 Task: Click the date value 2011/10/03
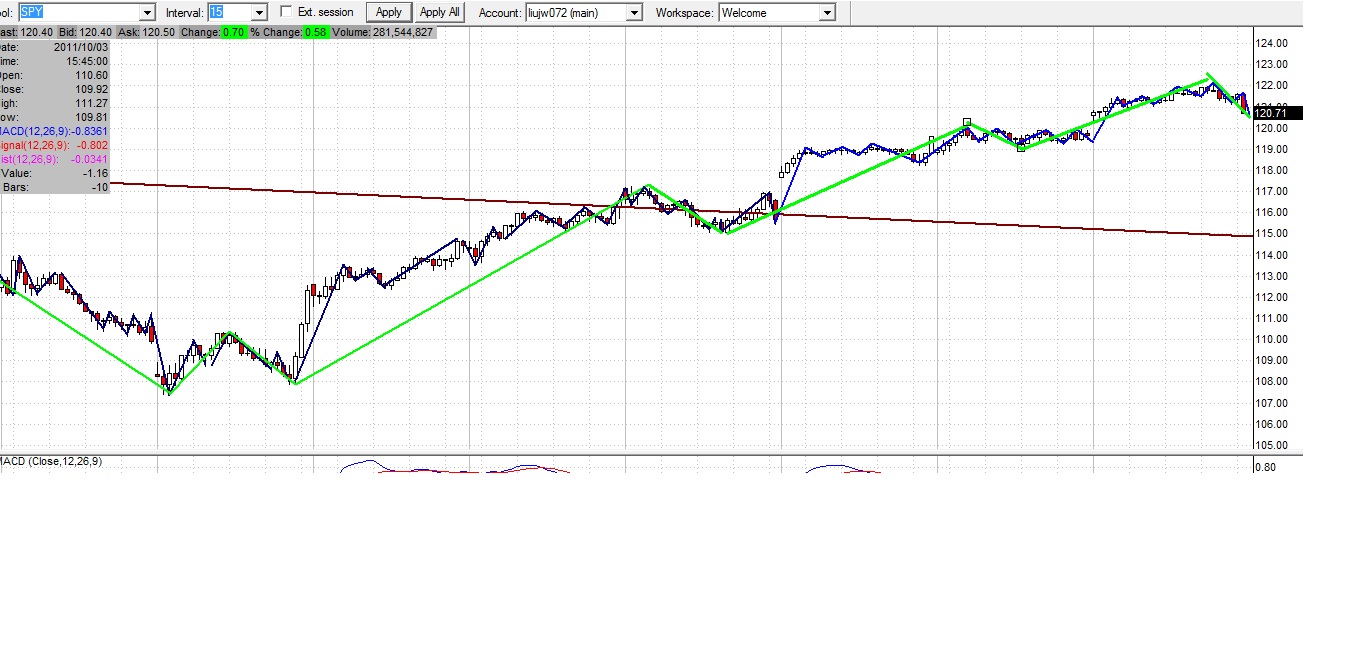click(x=82, y=46)
